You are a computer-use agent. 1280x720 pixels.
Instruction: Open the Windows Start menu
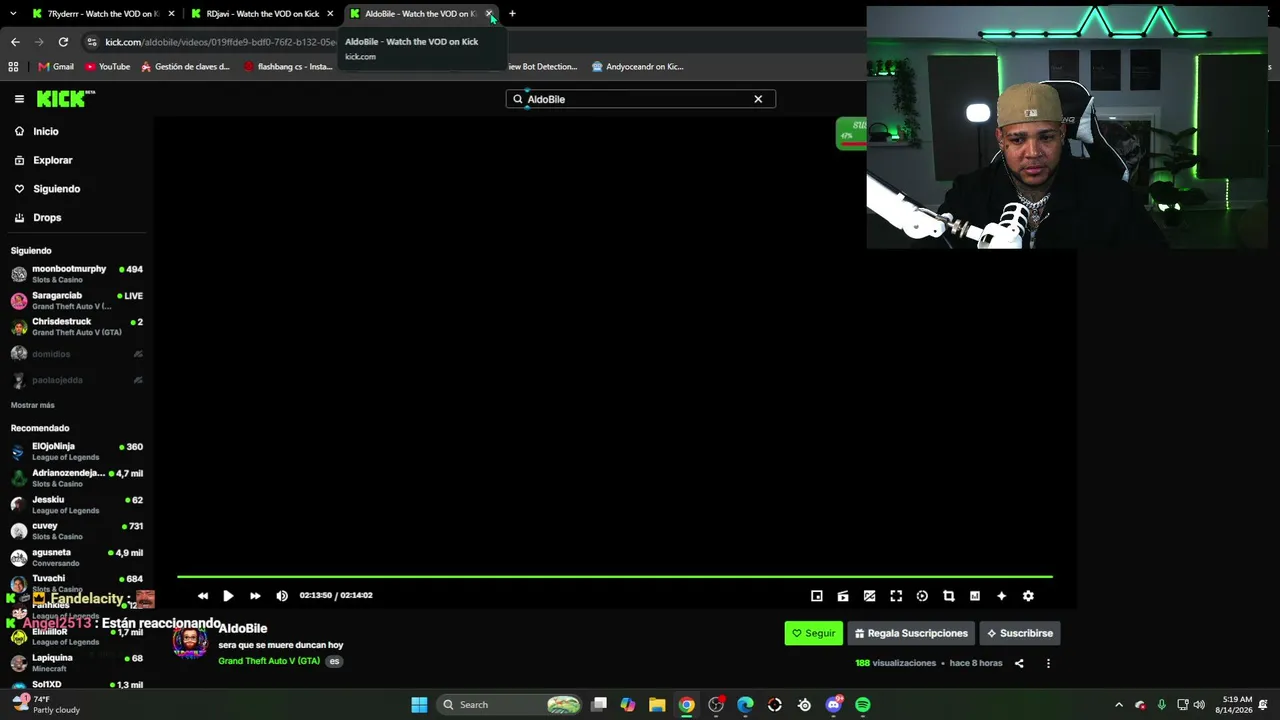tap(419, 705)
